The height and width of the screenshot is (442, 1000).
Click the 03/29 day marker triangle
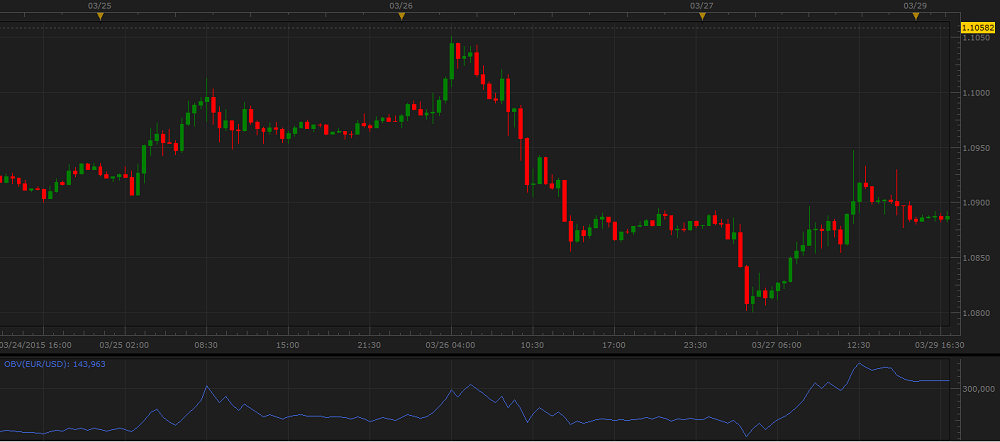[915, 17]
